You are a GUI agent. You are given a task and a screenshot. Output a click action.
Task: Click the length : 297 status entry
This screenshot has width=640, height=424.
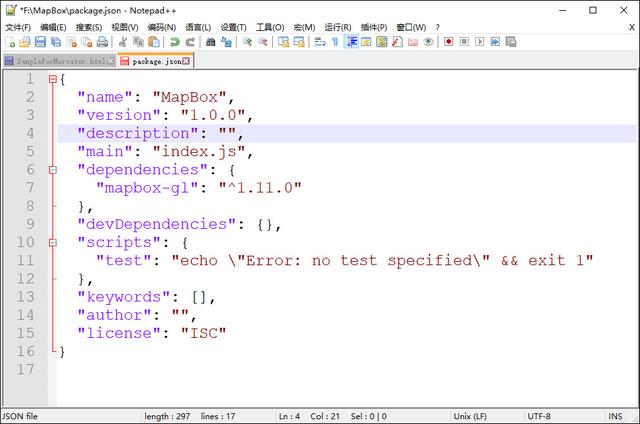(x=167, y=416)
